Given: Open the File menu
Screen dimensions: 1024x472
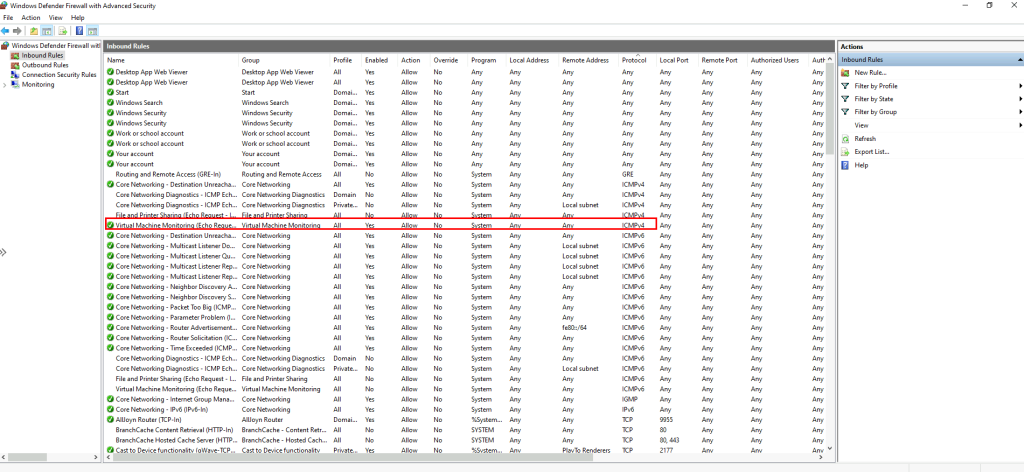Looking at the screenshot, I should 8,18.
